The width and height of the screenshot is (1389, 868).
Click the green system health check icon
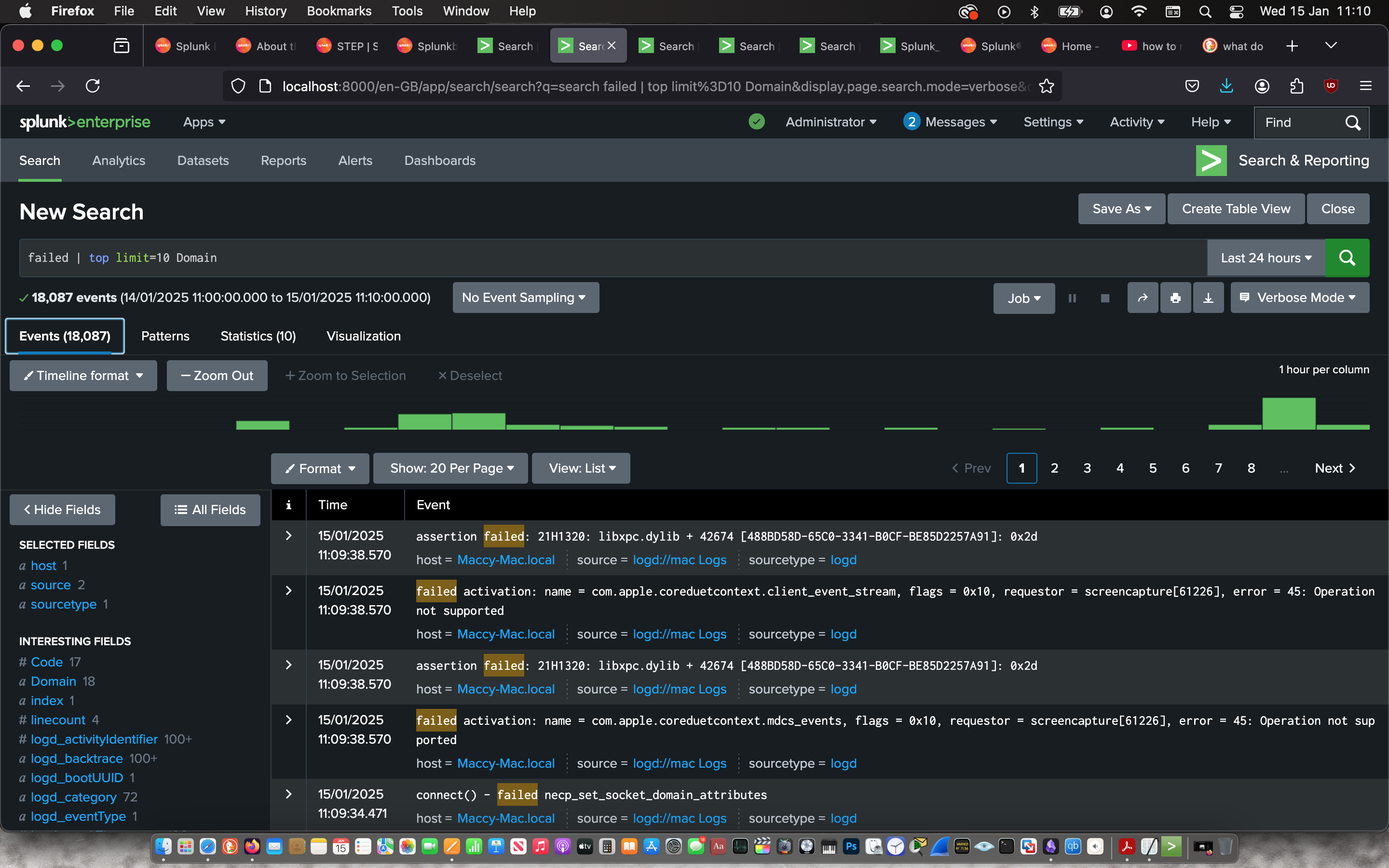pos(757,122)
